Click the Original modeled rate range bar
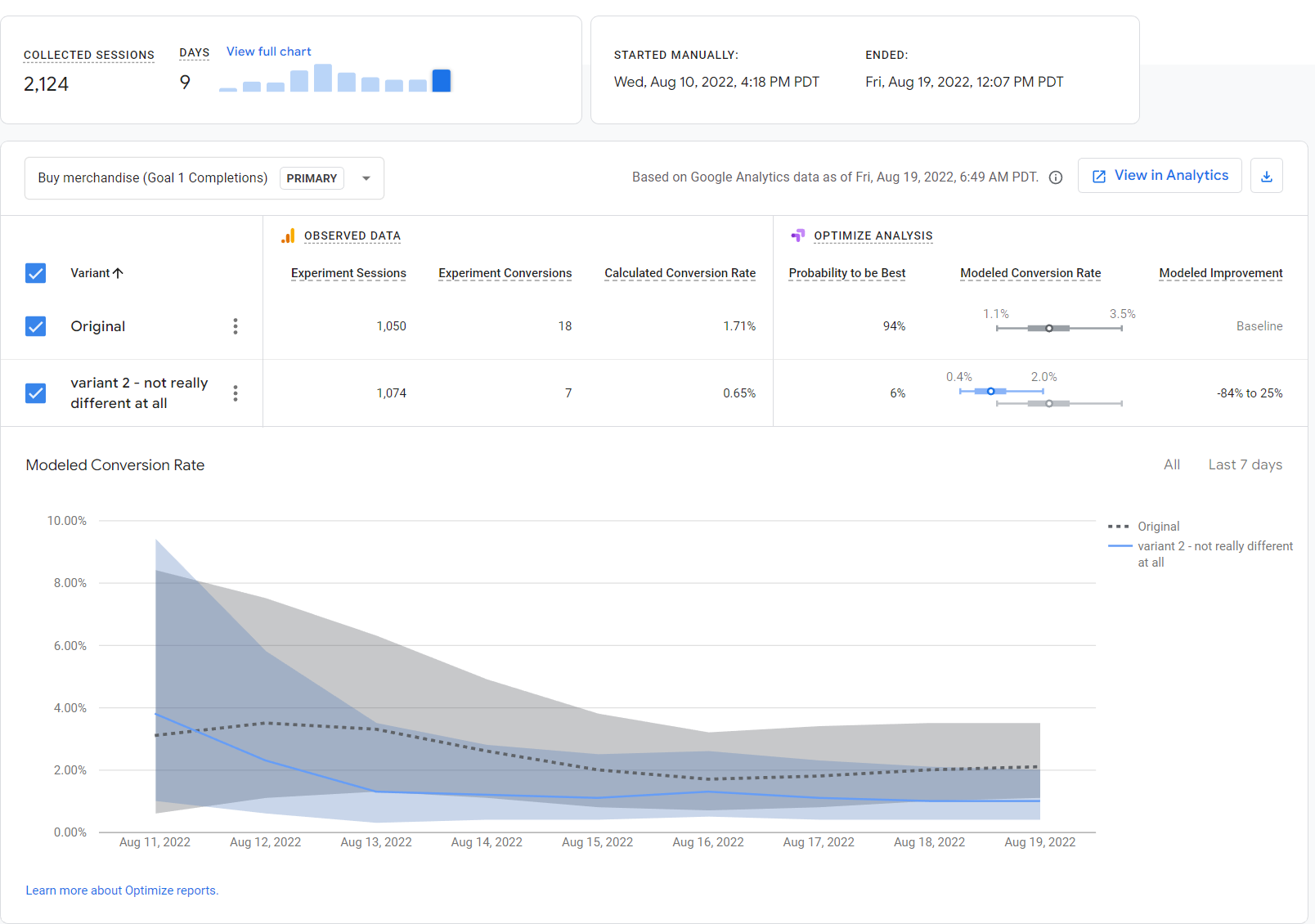 1059,328
